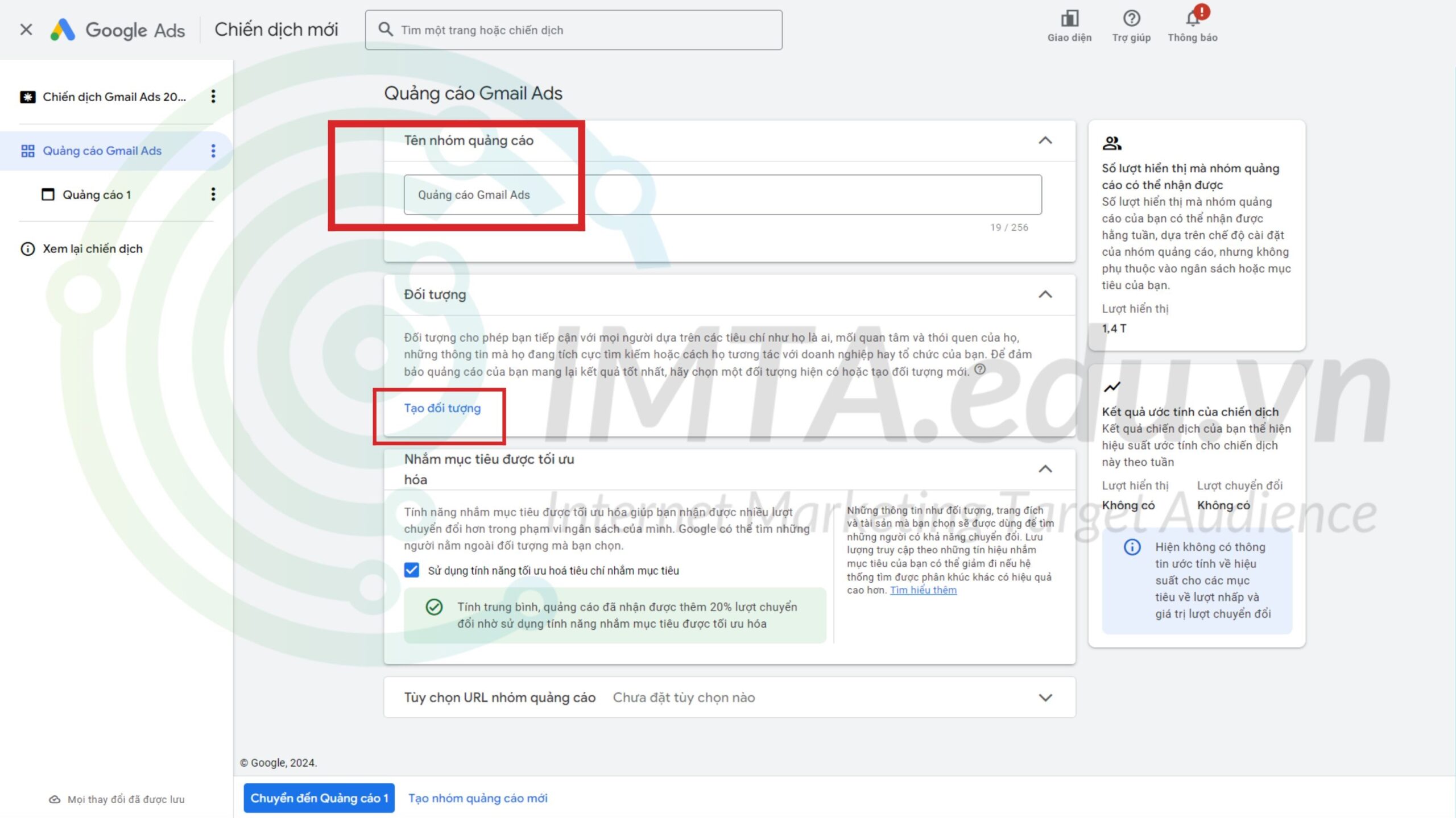Click the info icon in the blue notice
Viewport: 1456px width, 818px height.
(x=1132, y=547)
